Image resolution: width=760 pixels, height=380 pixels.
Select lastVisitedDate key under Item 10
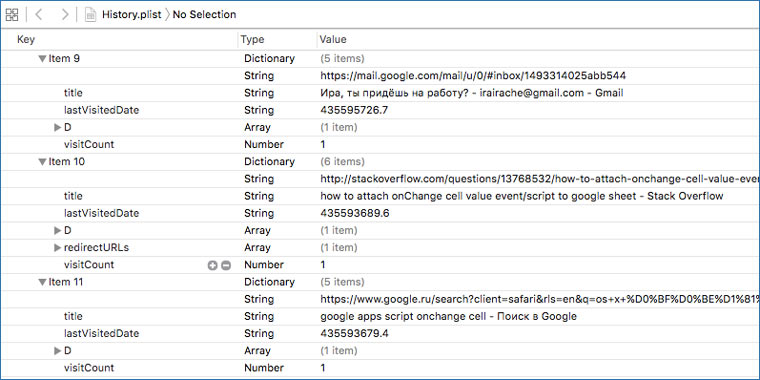pyautogui.click(x=101, y=213)
